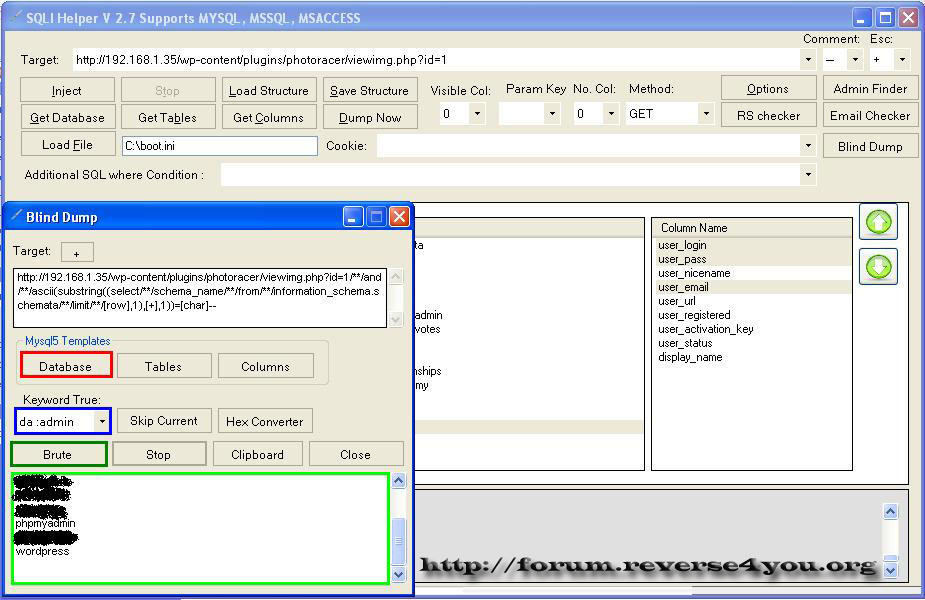Open the No. Col dropdown
This screenshot has width=925, height=600.
pos(611,113)
